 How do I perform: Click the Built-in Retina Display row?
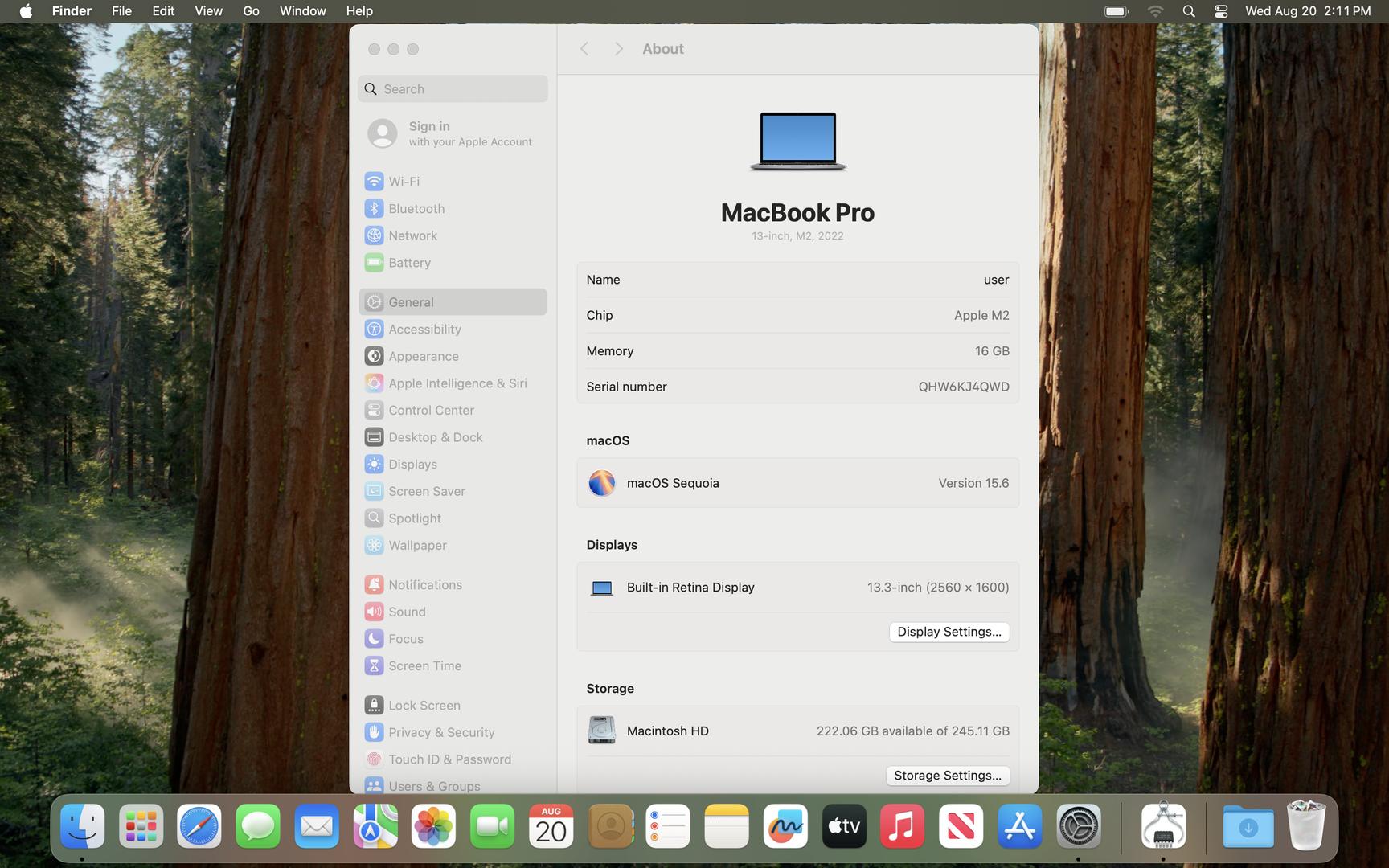(x=797, y=588)
